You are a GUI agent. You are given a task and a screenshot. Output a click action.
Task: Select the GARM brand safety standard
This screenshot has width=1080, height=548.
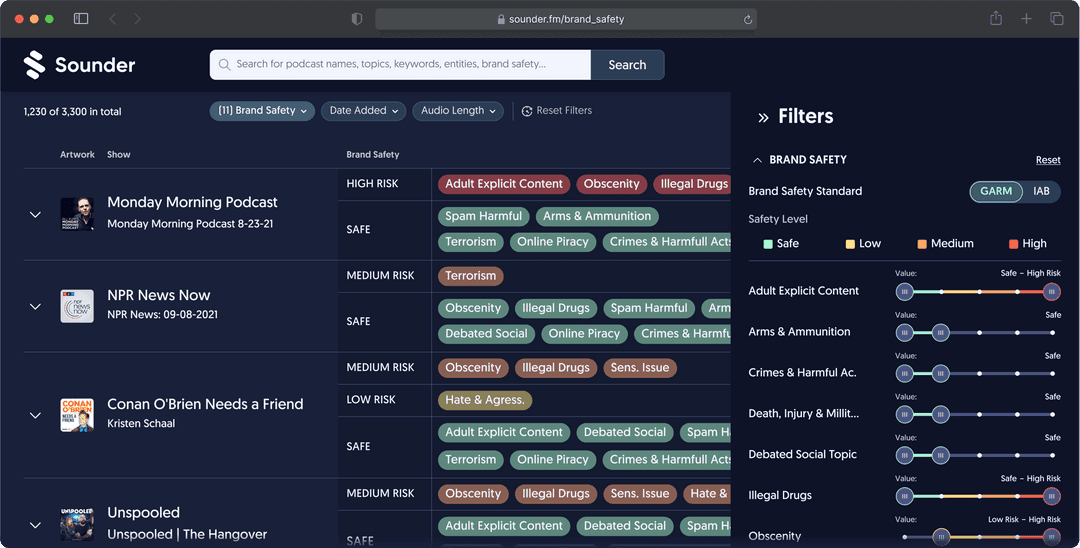[x=995, y=191]
